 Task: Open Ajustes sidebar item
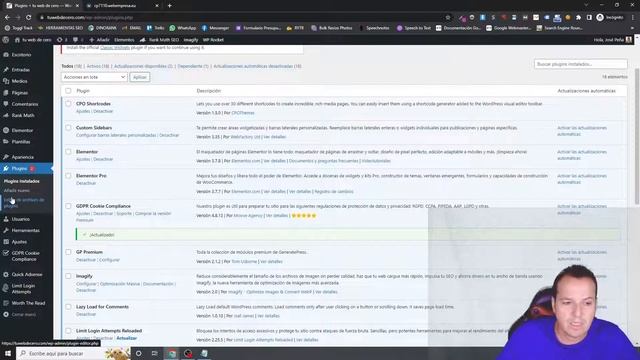click(19, 242)
